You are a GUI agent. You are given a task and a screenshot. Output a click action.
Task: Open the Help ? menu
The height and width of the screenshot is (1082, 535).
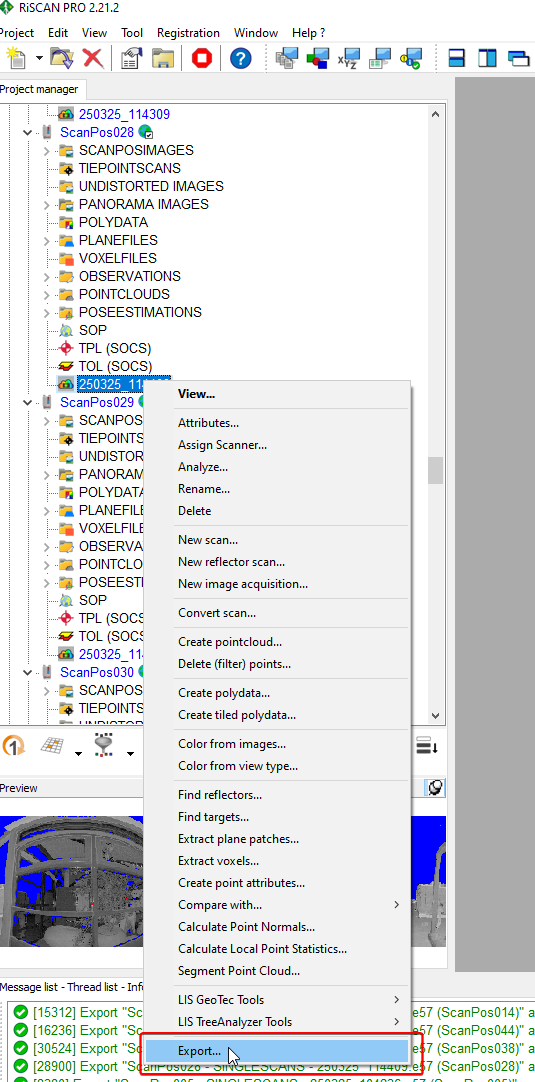tap(309, 32)
